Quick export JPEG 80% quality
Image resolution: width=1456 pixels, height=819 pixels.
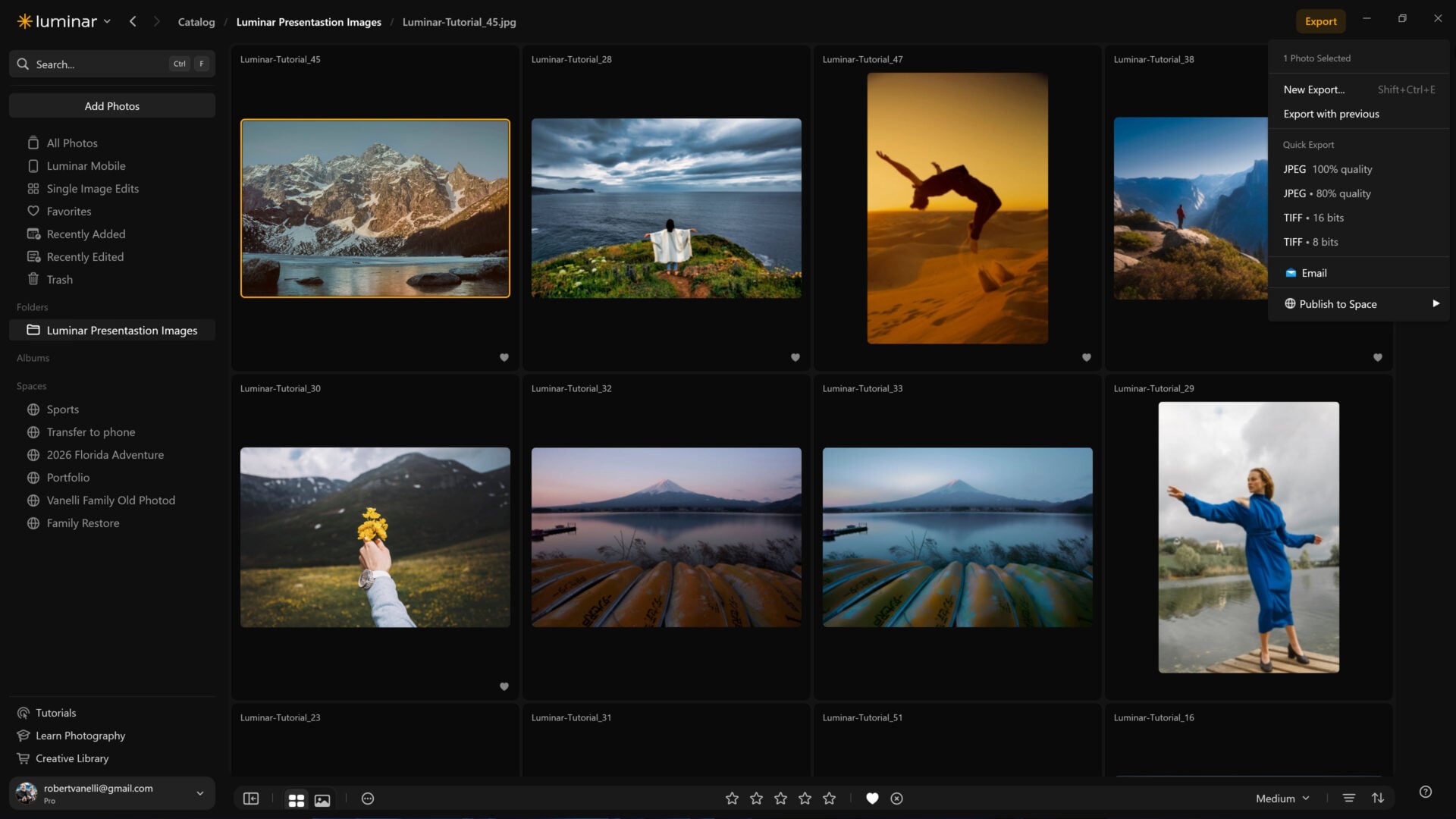coord(1358,193)
